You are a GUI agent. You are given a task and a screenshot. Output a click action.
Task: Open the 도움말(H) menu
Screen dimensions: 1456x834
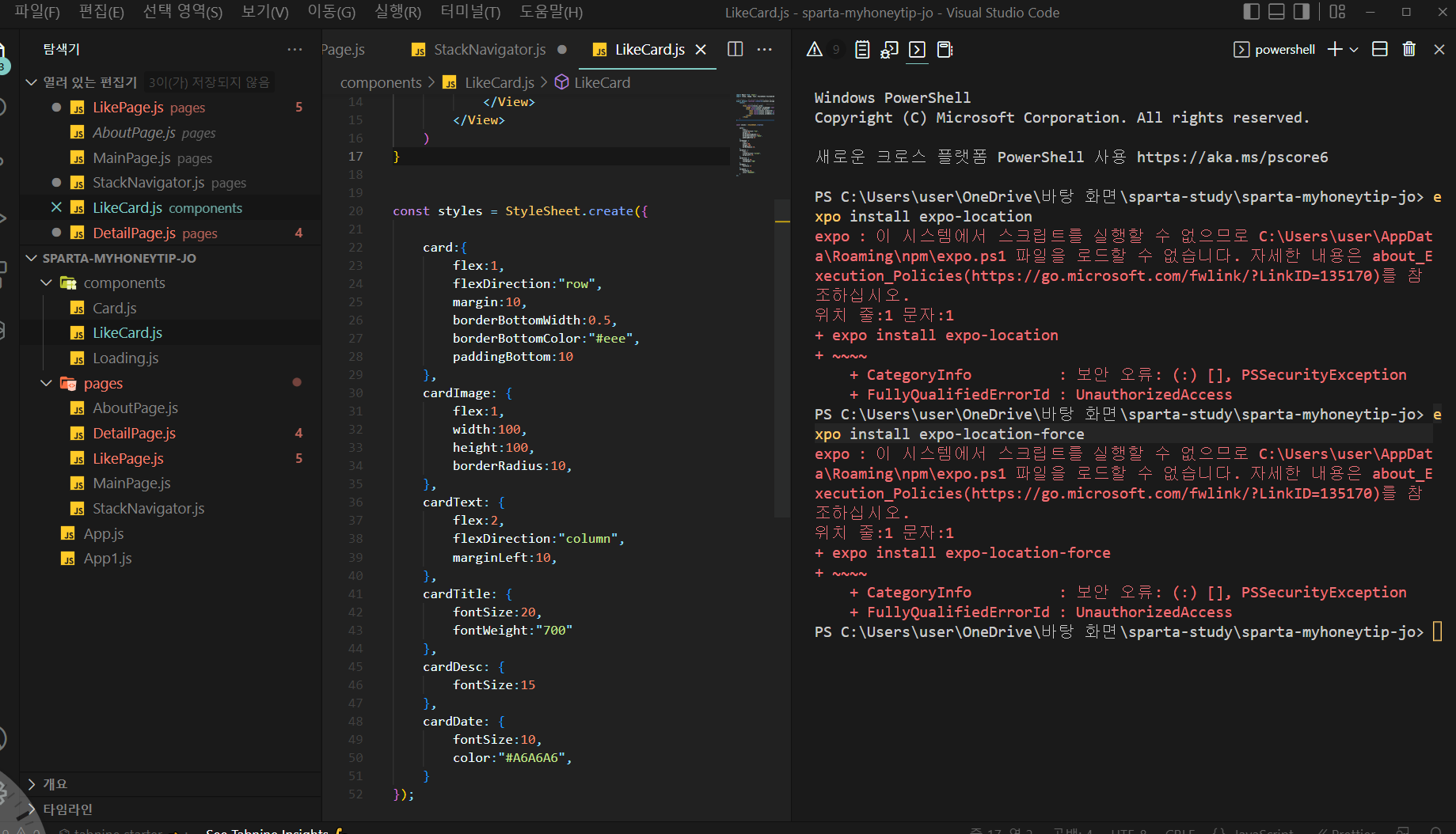tap(551, 12)
